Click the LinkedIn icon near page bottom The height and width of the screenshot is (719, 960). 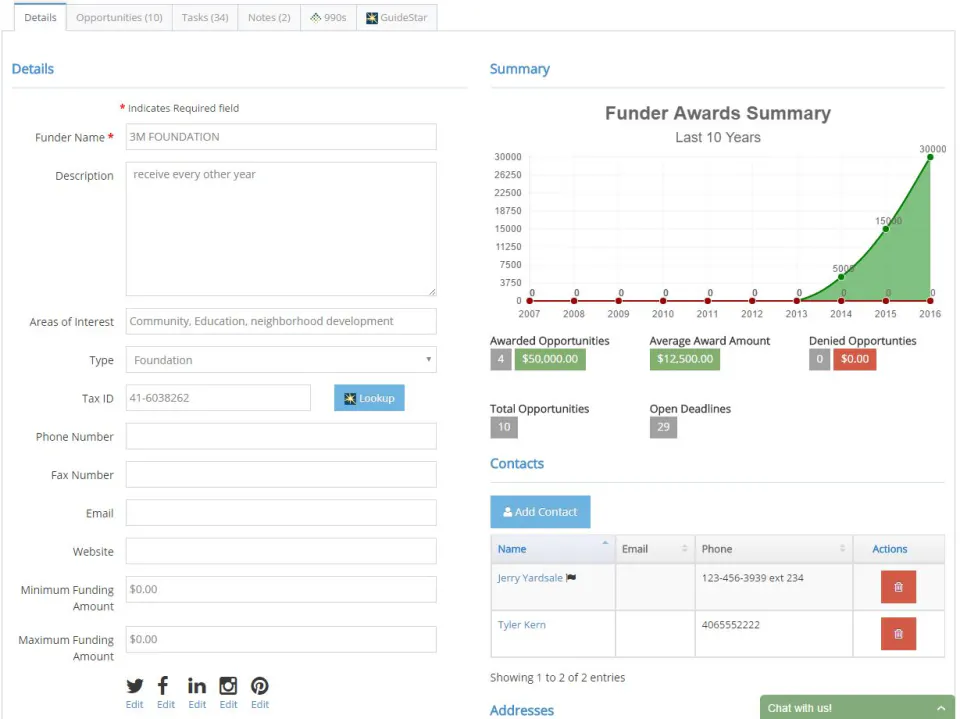pyautogui.click(x=196, y=686)
